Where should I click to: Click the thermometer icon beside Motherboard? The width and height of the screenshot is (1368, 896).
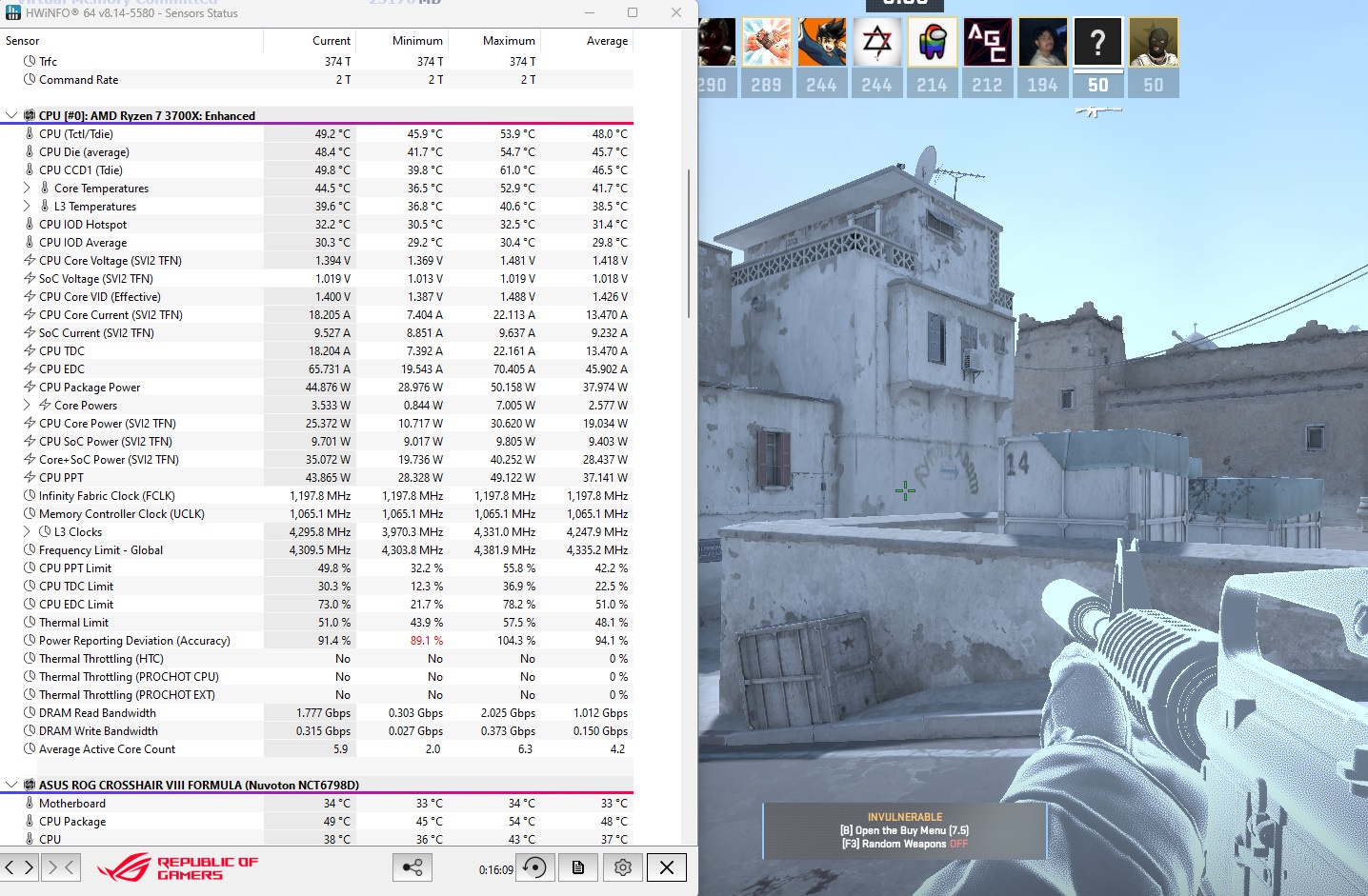point(30,804)
